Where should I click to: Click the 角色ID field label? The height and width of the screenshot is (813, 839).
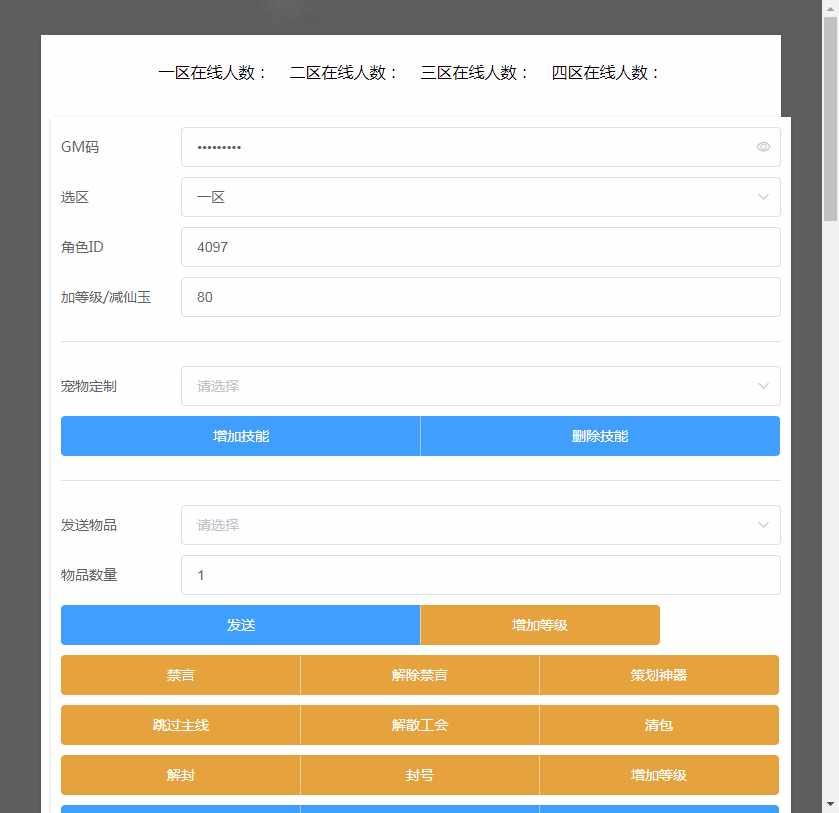point(82,247)
